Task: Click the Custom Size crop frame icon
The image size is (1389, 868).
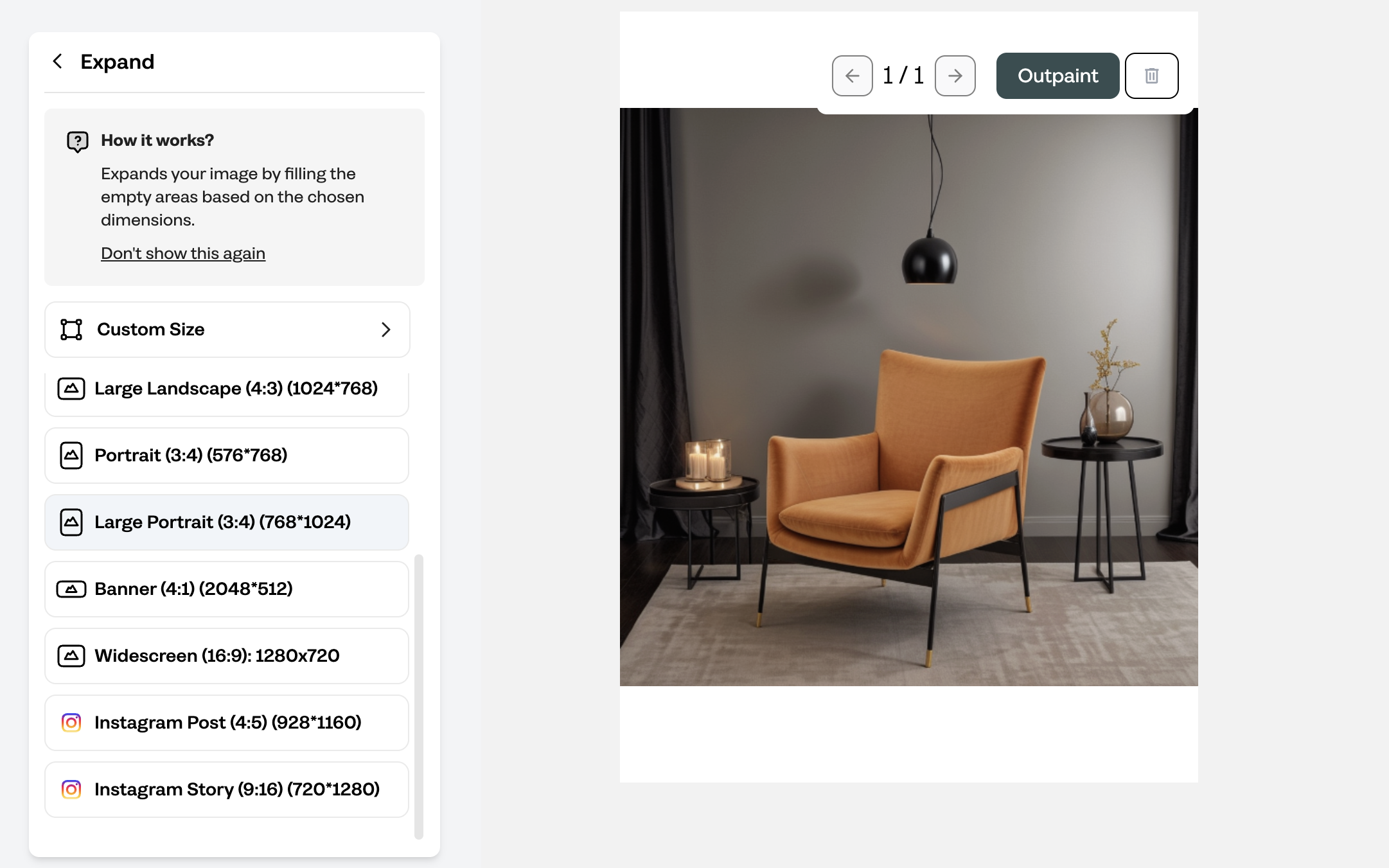Action: coord(71,330)
